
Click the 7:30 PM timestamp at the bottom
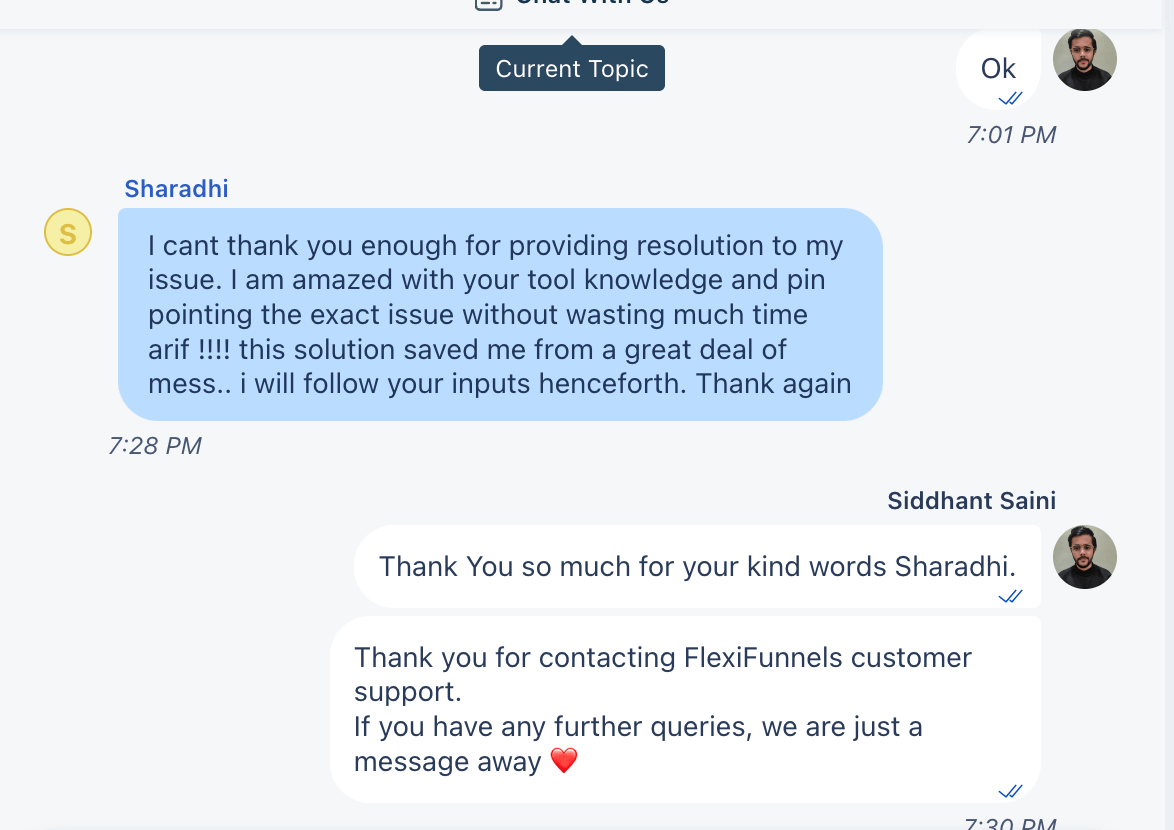(1011, 824)
